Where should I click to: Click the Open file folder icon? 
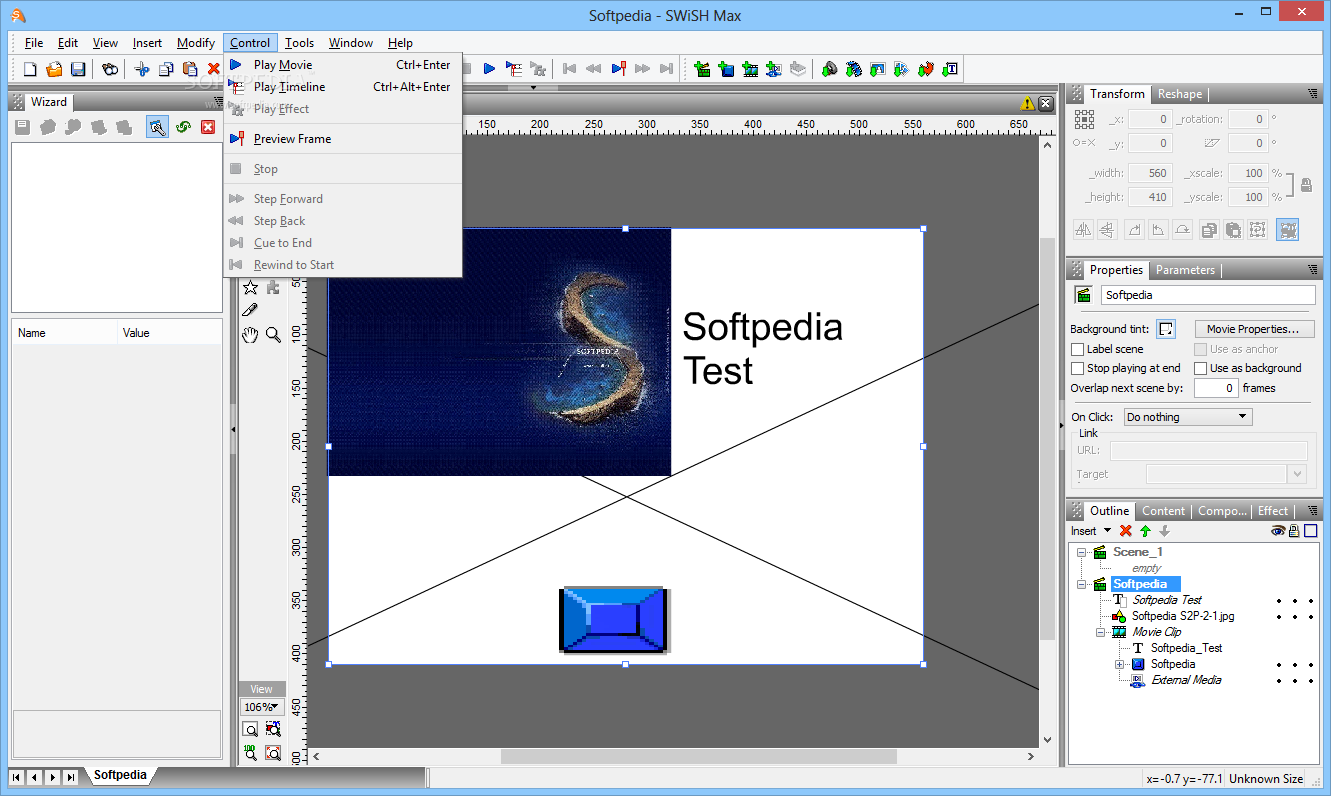pos(54,69)
